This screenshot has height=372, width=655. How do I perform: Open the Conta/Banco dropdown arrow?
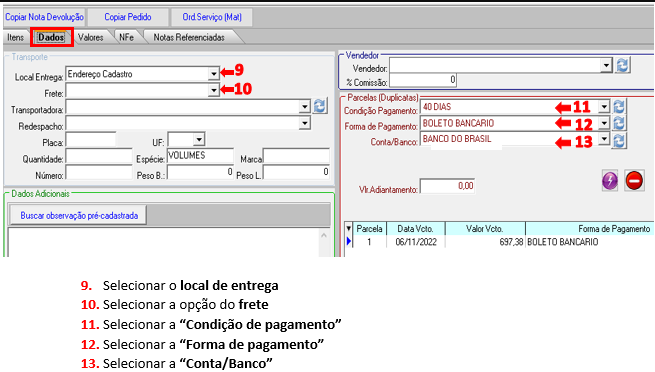(x=604, y=139)
